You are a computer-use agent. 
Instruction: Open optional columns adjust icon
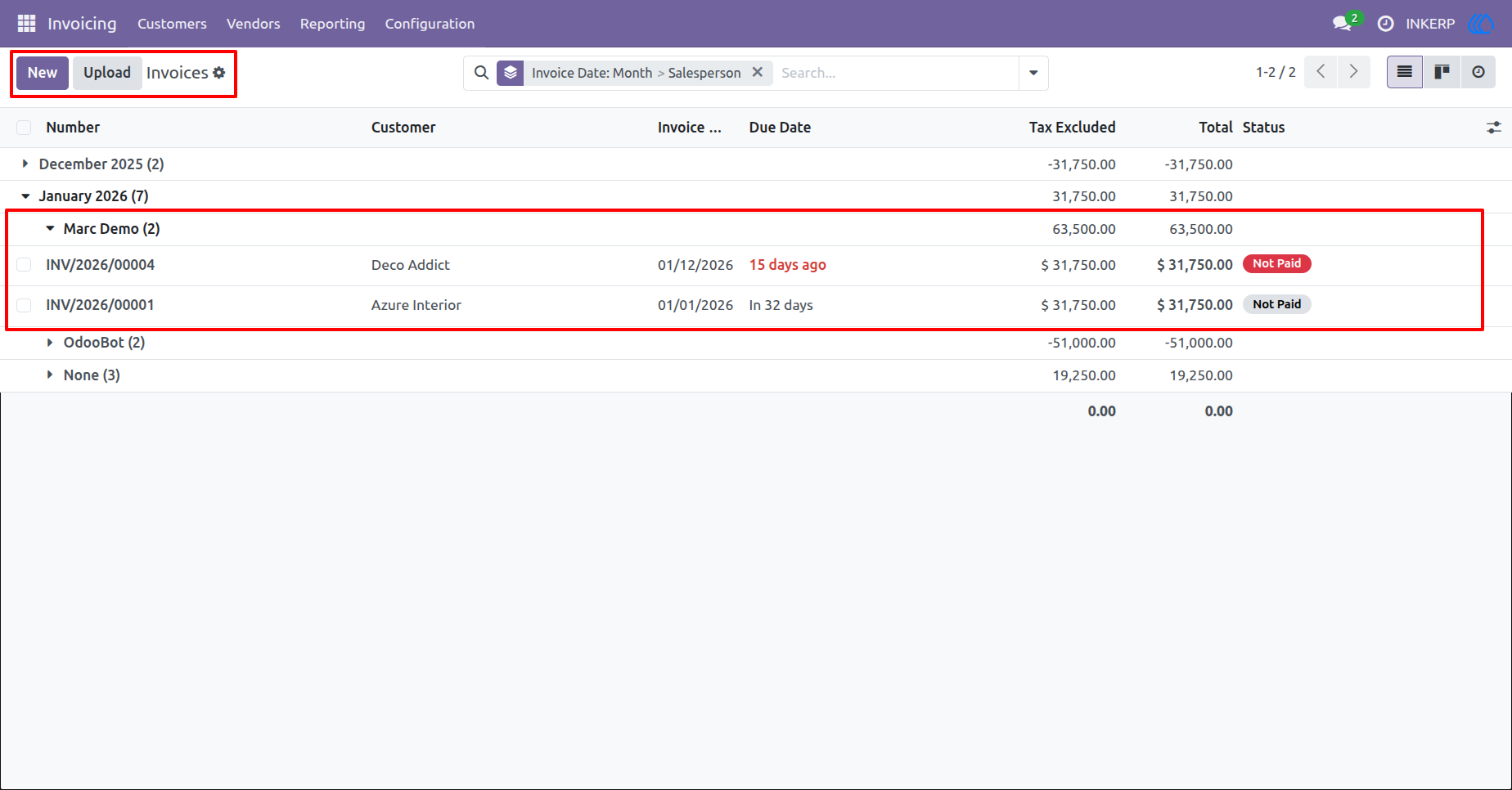coord(1493,128)
